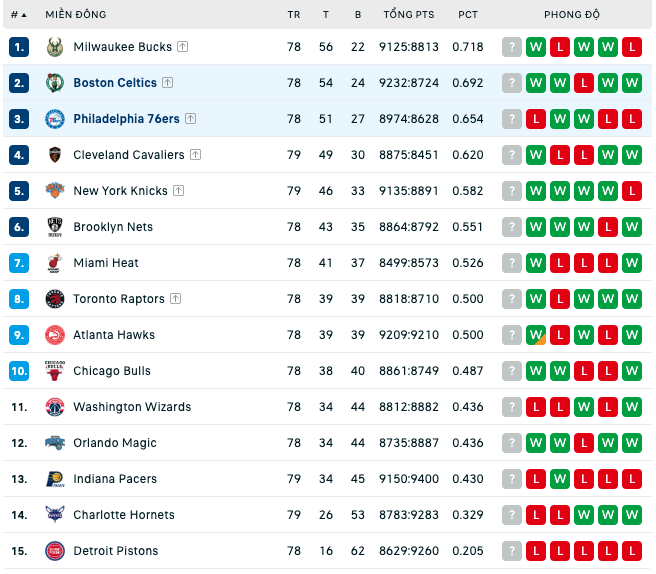Click promotion arrow icon beside Cleveland Cavaliers
Image resolution: width=656 pixels, height=574 pixels.
[195, 155]
